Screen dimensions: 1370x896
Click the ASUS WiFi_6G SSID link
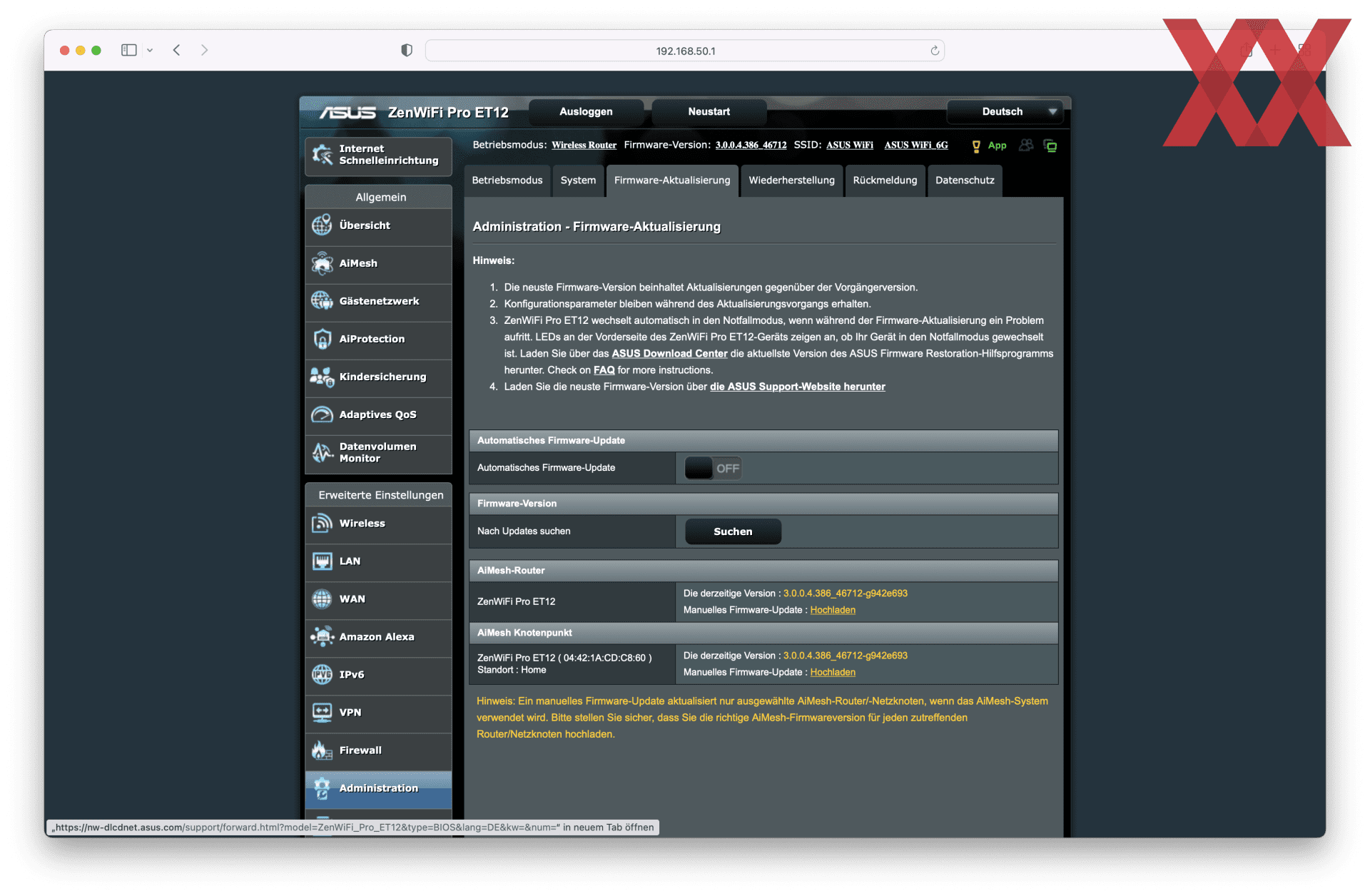click(x=916, y=146)
